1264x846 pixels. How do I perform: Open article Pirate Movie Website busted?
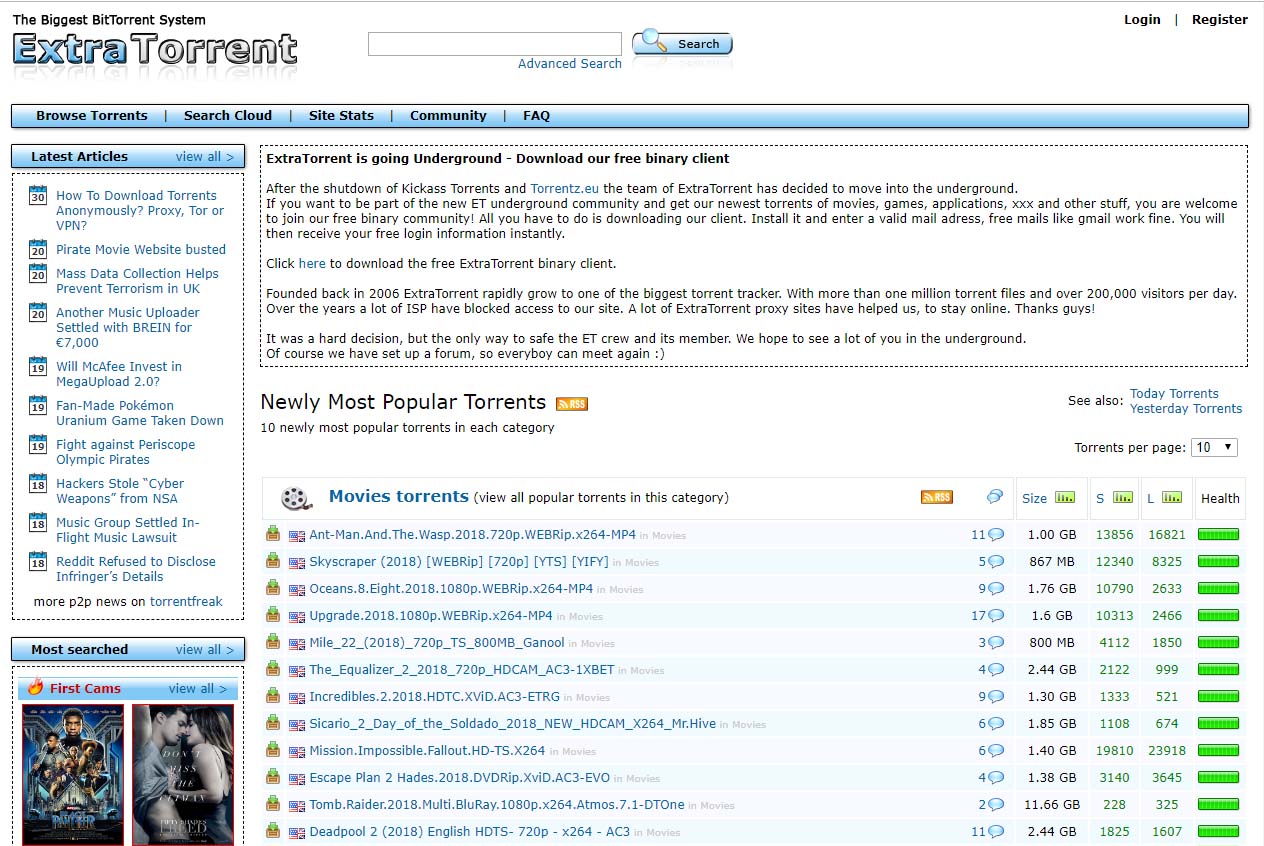(141, 249)
